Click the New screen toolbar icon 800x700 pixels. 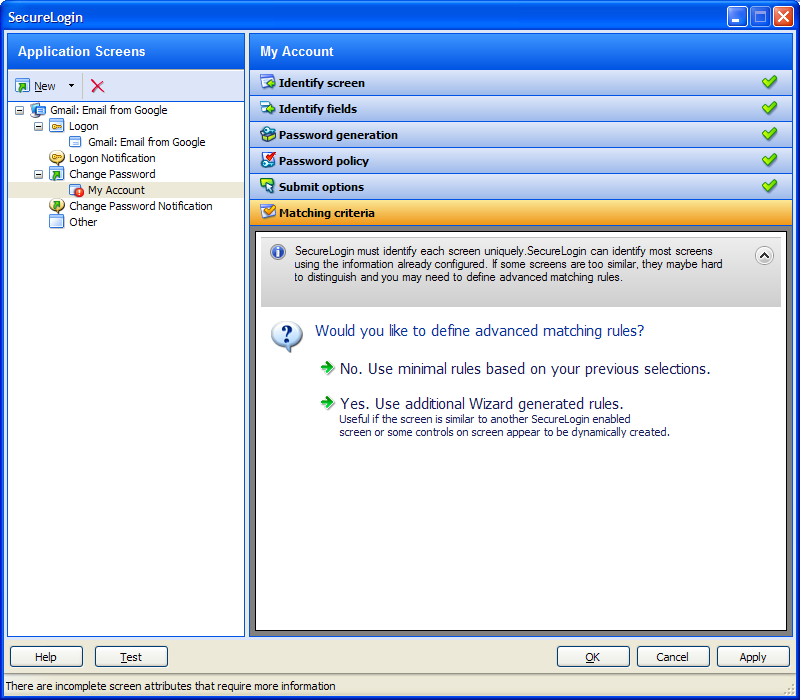23,86
